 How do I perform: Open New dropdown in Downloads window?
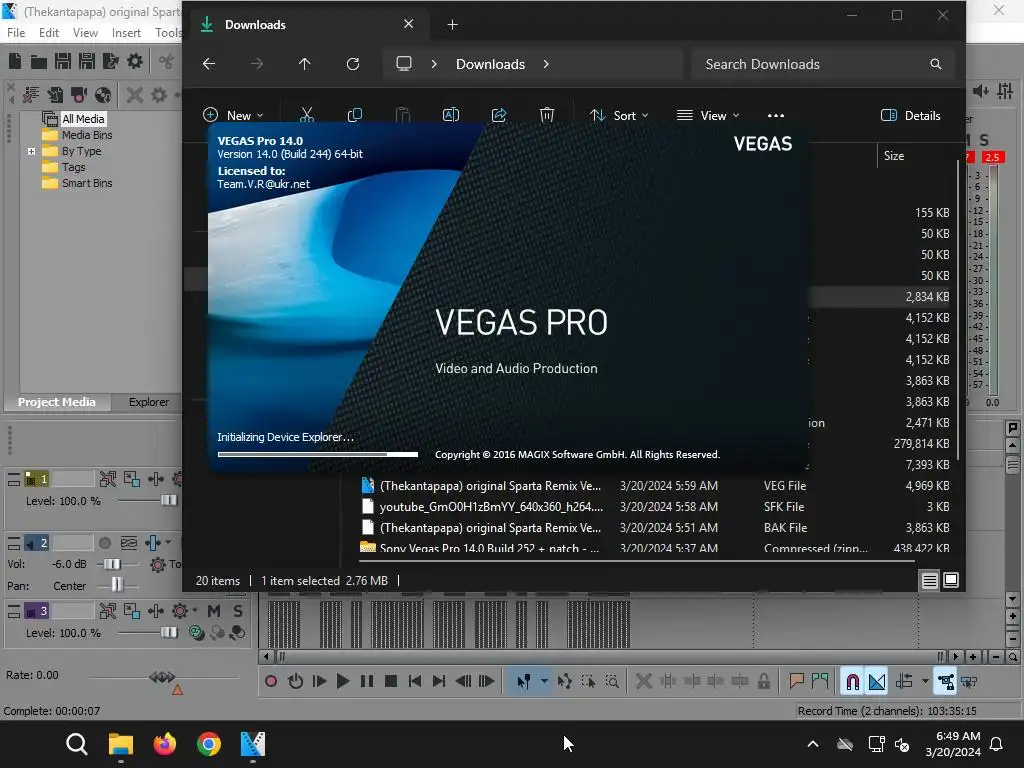tap(233, 116)
